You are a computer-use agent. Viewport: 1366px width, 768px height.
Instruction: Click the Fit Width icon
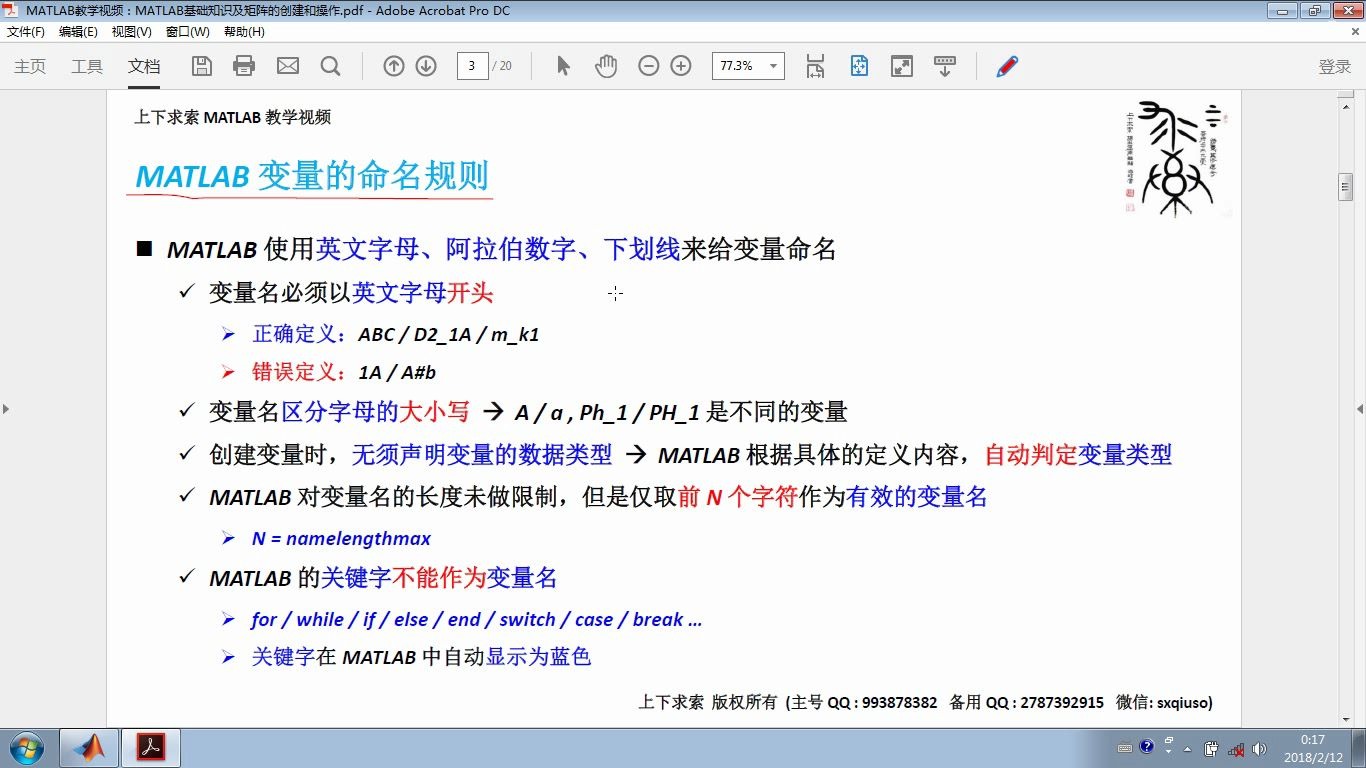click(x=815, y=65)
